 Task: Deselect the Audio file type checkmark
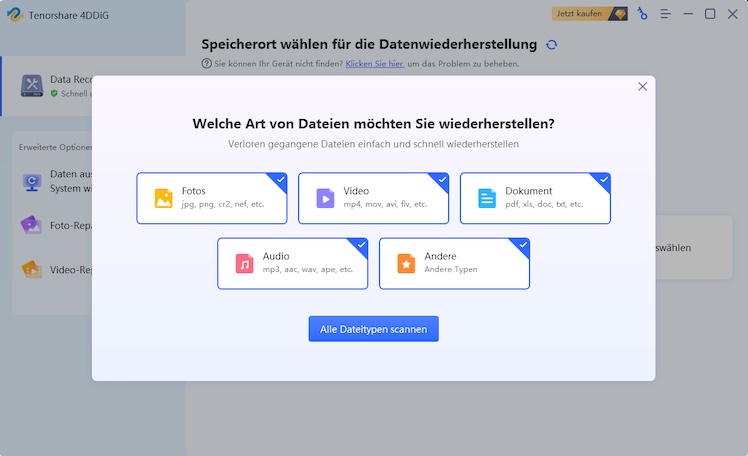pyautogui.click(x=361, y=245)
